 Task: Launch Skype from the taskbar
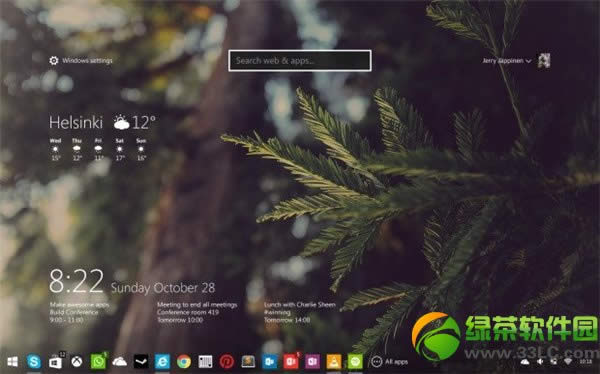34,361
